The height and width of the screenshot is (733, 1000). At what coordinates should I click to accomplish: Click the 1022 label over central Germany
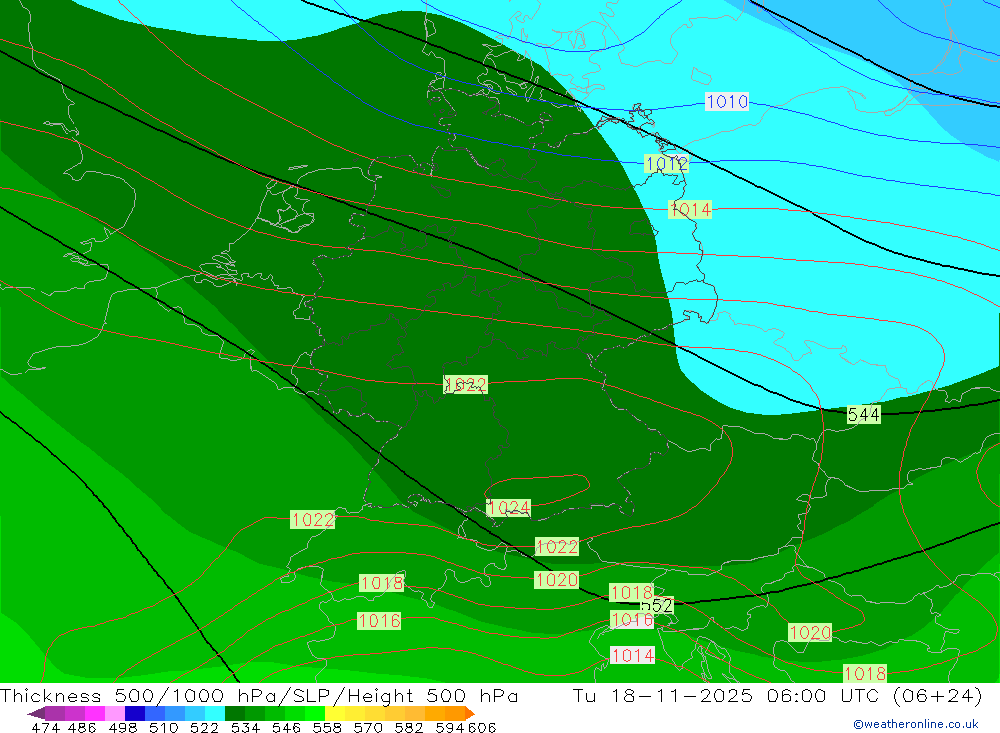pos(466,385)
